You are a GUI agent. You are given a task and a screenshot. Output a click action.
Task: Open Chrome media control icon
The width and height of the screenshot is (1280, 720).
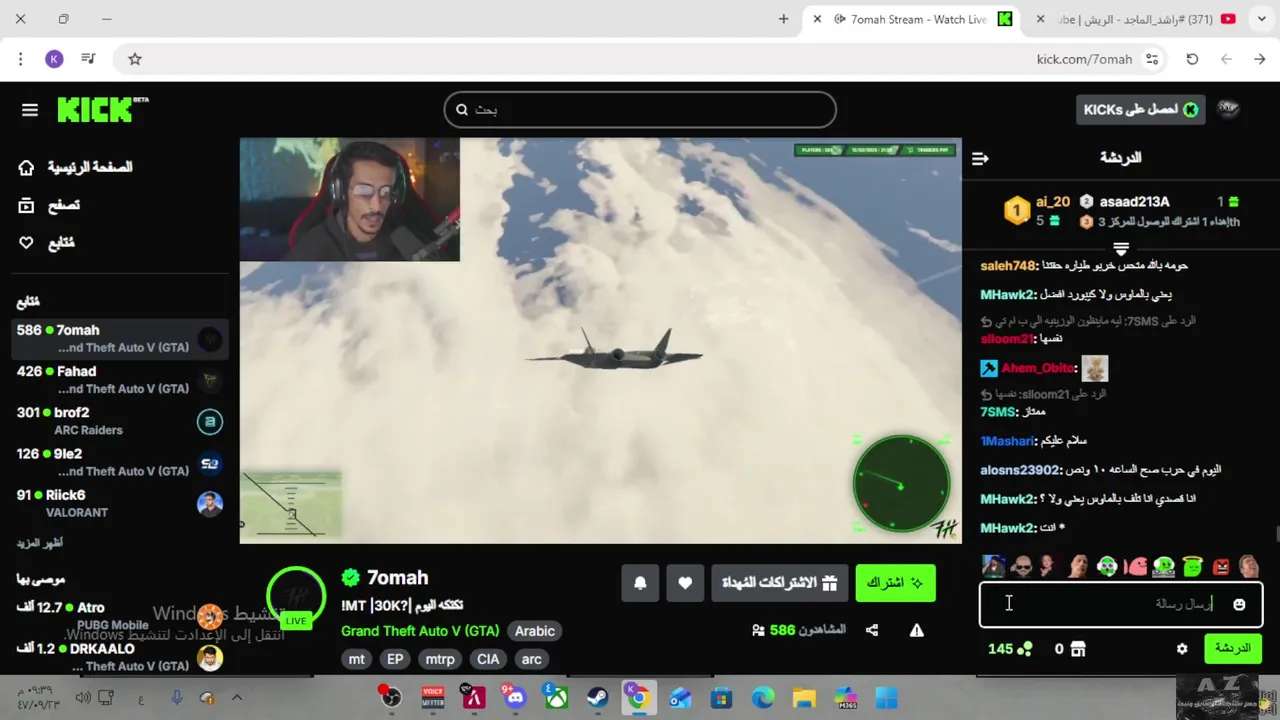pyautogui.click(x=88, y=59)
